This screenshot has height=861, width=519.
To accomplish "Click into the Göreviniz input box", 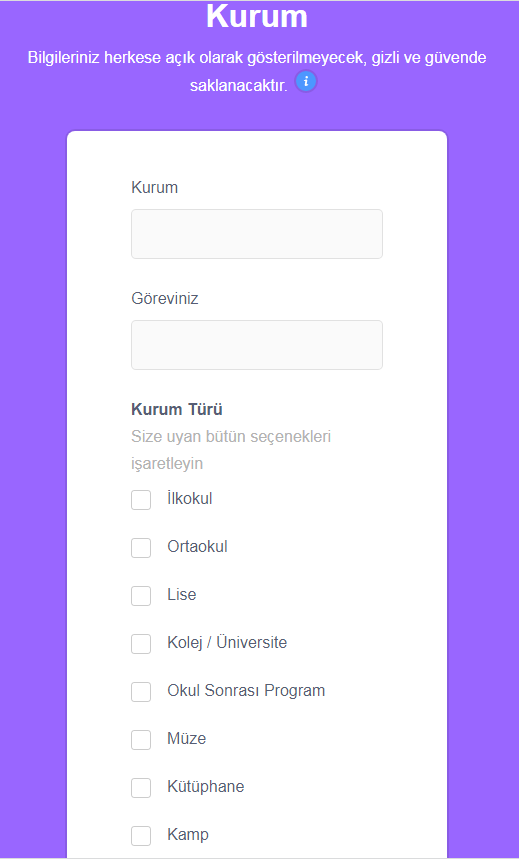I will (x=256, y=345).
